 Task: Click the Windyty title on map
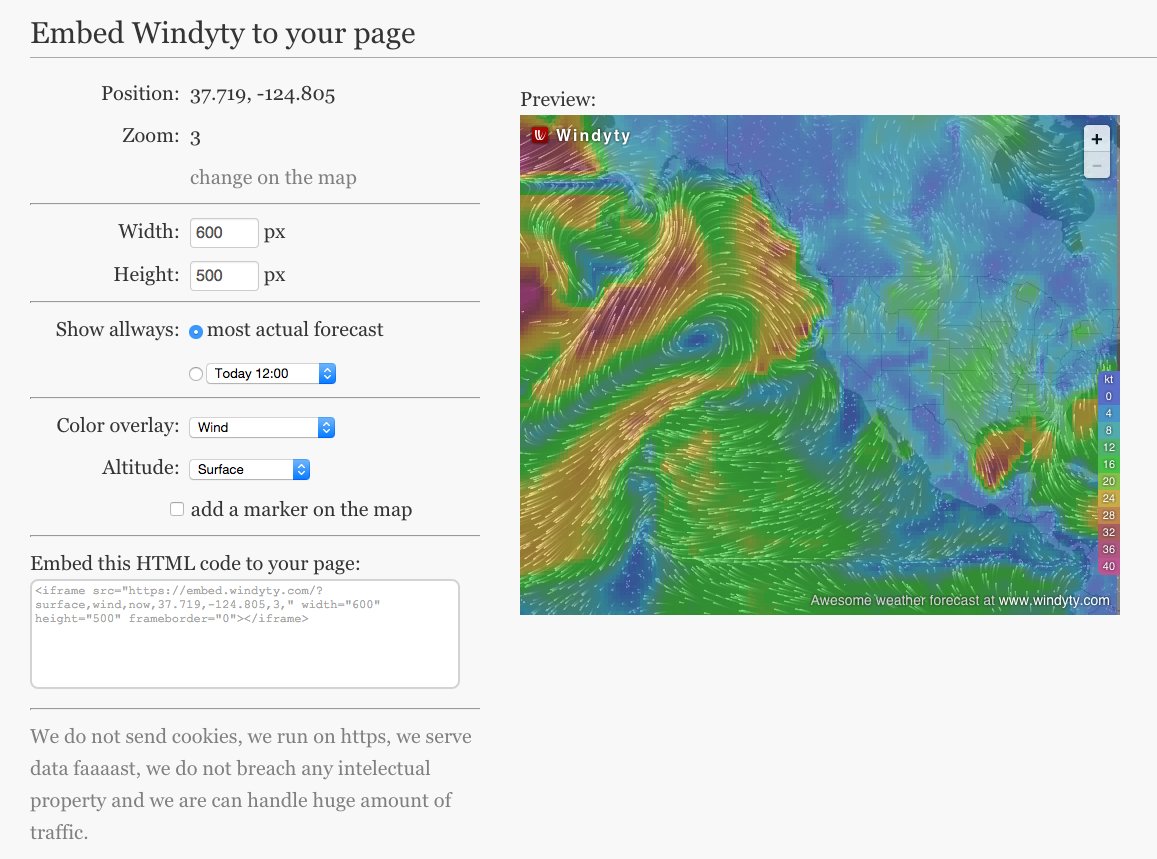tap(593, 135)
